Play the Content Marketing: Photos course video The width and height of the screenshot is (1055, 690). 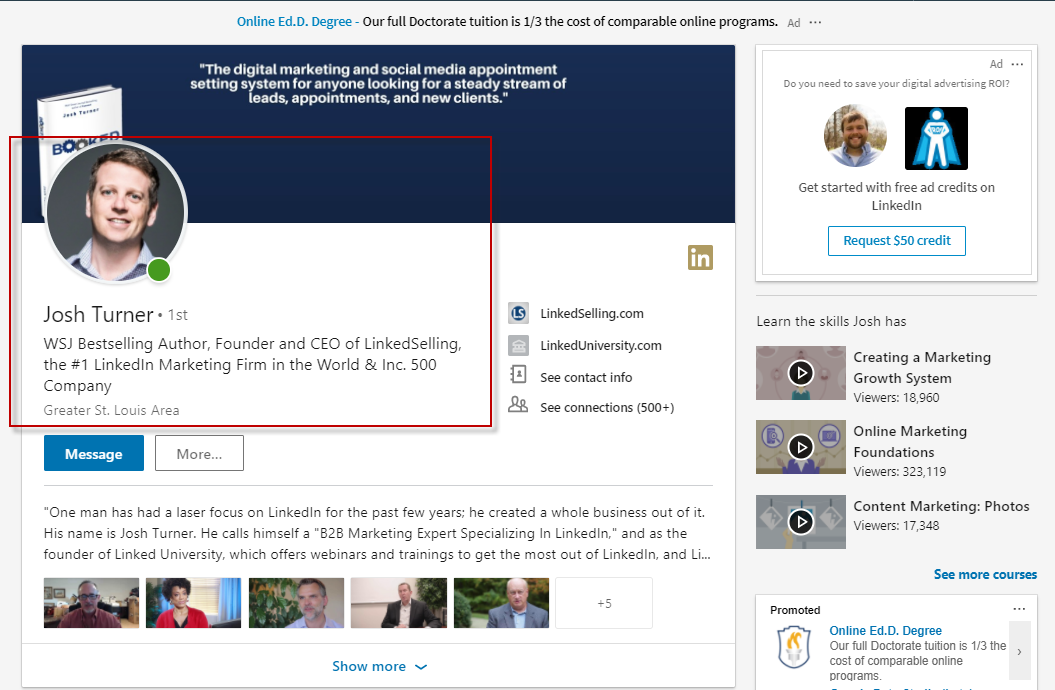pyautogui.click(x=800, y=520)
